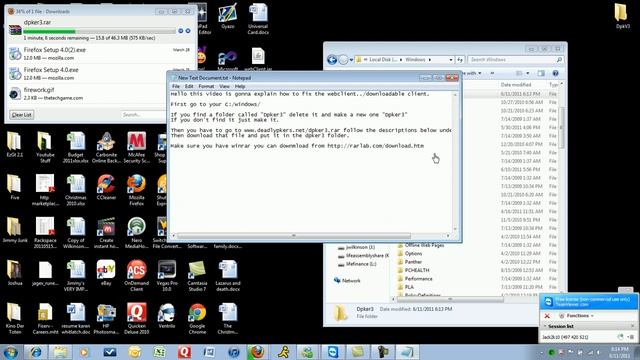
Task: Select the Universal Card.docx desktop file
Action: click(258, 18)
